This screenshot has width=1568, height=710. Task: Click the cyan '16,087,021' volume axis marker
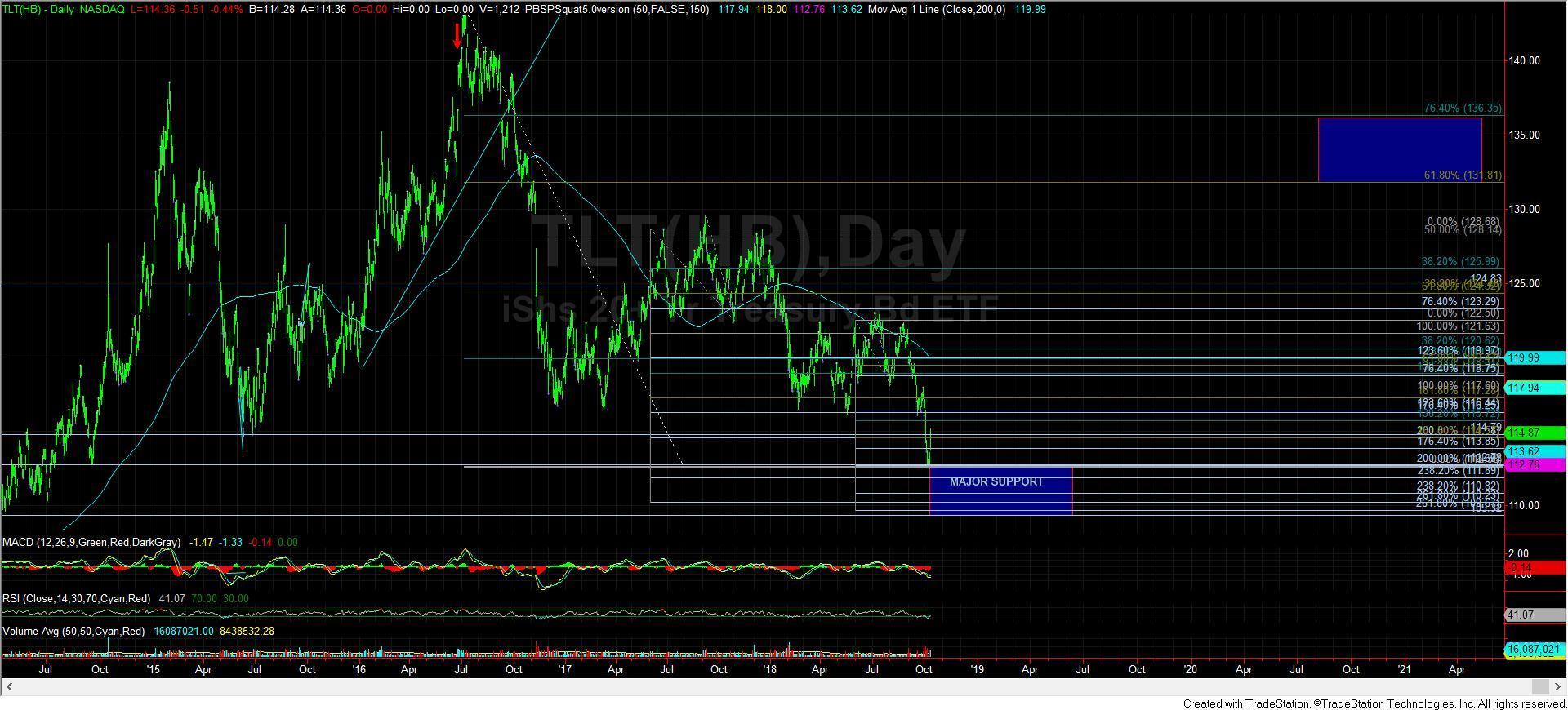pyautogui.click(x=1535, y=650)
